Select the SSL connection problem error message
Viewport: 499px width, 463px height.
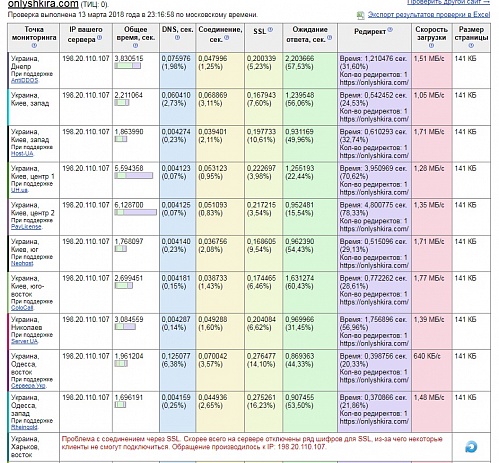pyautogui.click(x=252, y=443)
